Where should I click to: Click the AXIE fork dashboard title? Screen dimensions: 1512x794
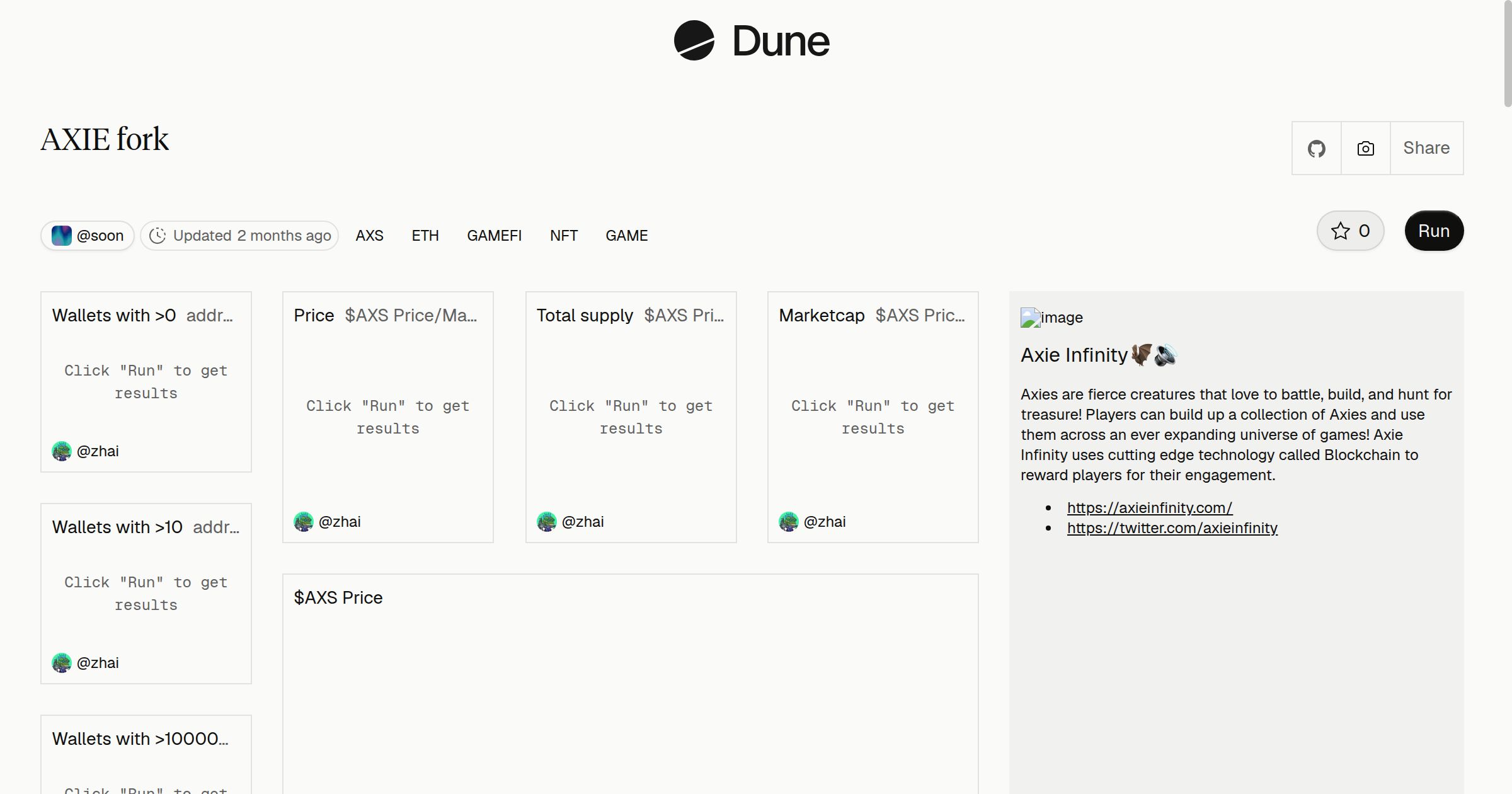tap(105, 139)
